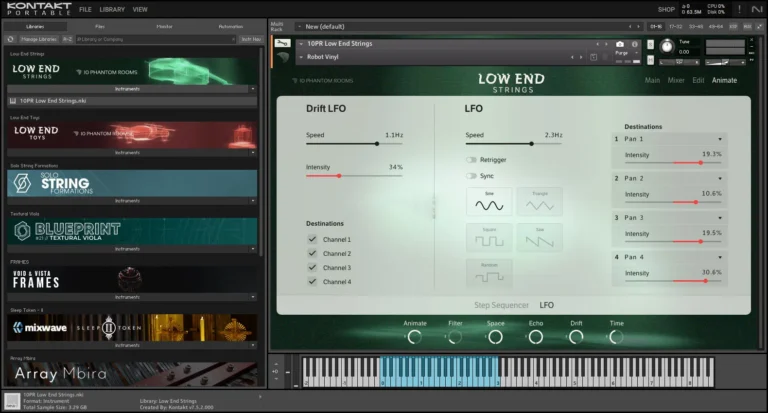Image resolution: width=768 pixels, height=413 pixels.
Task: Click the Solo S button
Action: click(650, 45)
